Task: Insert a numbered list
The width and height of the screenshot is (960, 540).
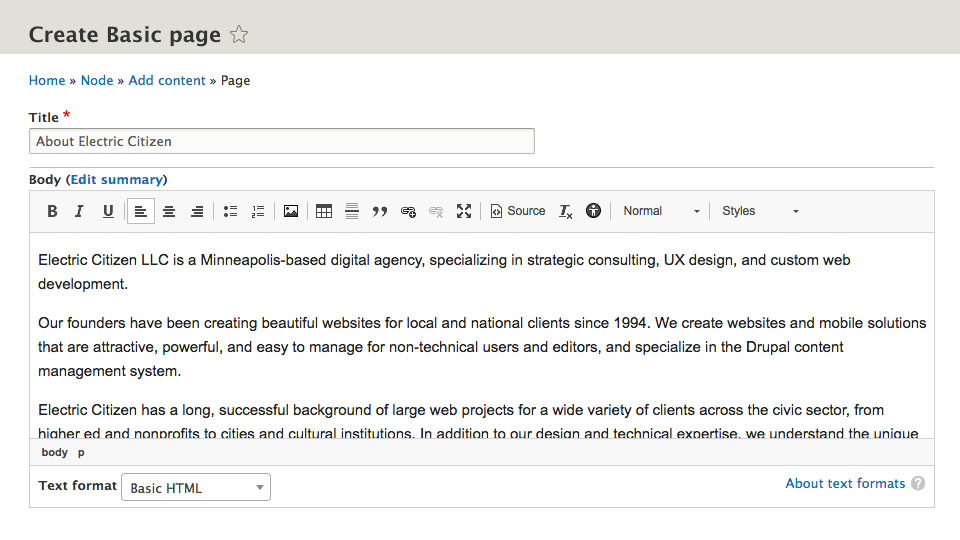Action: click(258, 211)
